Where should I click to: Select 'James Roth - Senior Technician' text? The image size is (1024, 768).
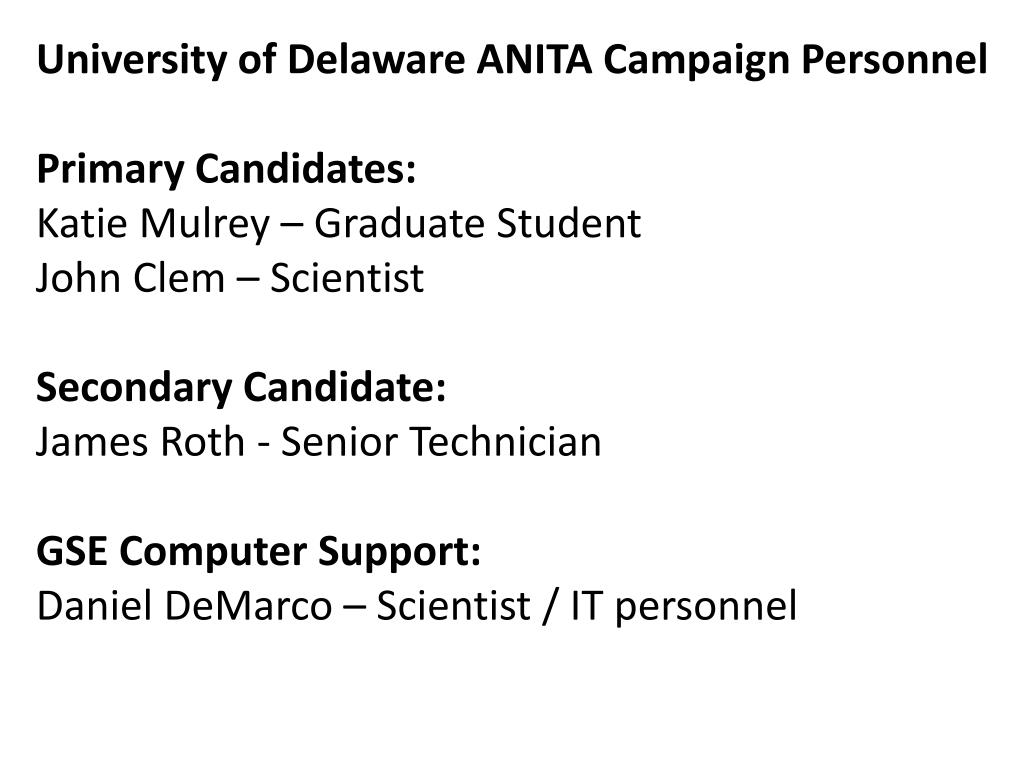pyautogui.click(x=319, y=441)
